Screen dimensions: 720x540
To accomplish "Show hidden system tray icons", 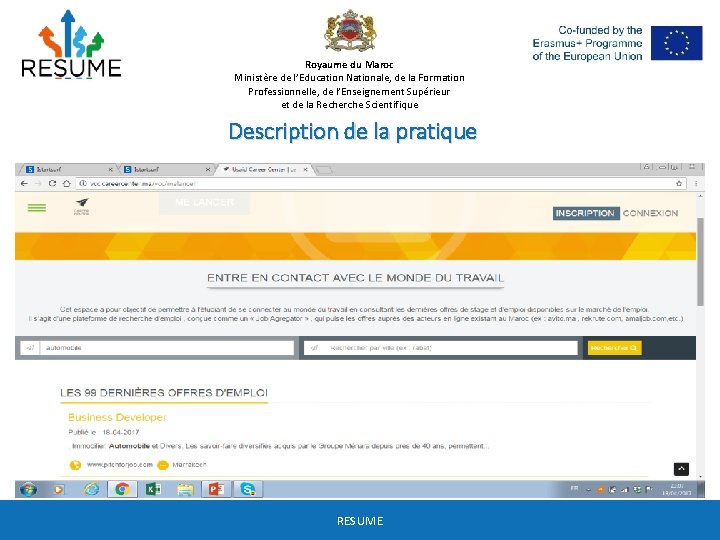I will pyautogui.click(x=588, y=489).
